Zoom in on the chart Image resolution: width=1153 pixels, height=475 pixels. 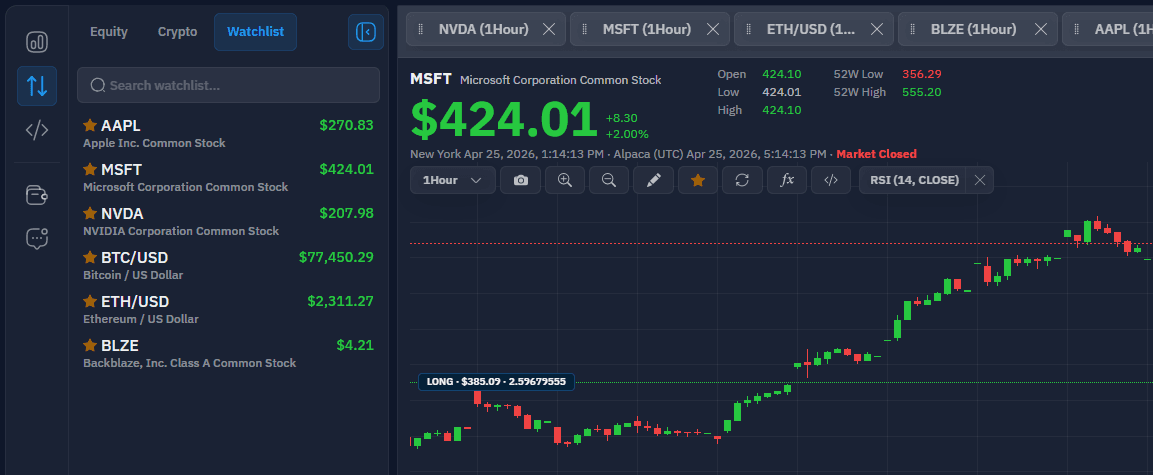[565, 180]
